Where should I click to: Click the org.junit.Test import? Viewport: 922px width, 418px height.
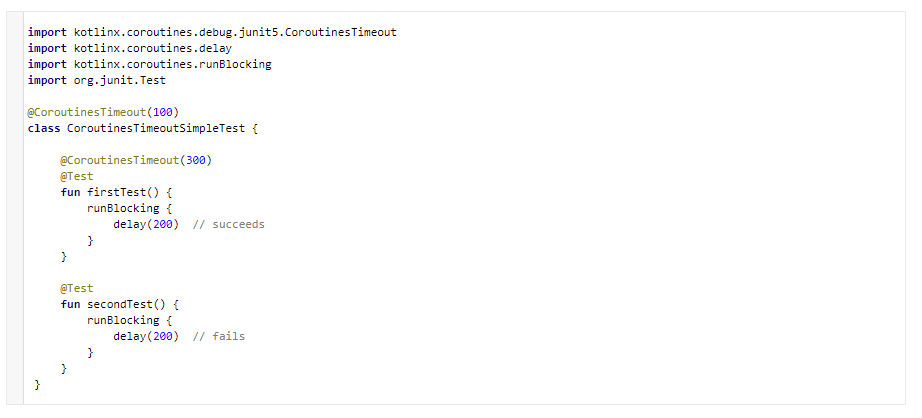pos(97,80)
